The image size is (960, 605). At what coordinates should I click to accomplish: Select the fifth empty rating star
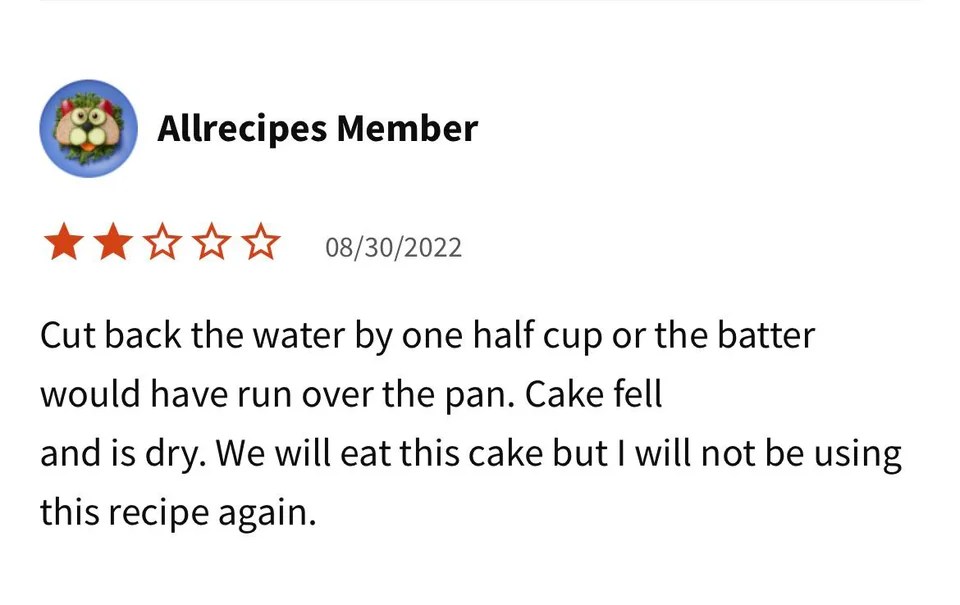coord(260,243)
